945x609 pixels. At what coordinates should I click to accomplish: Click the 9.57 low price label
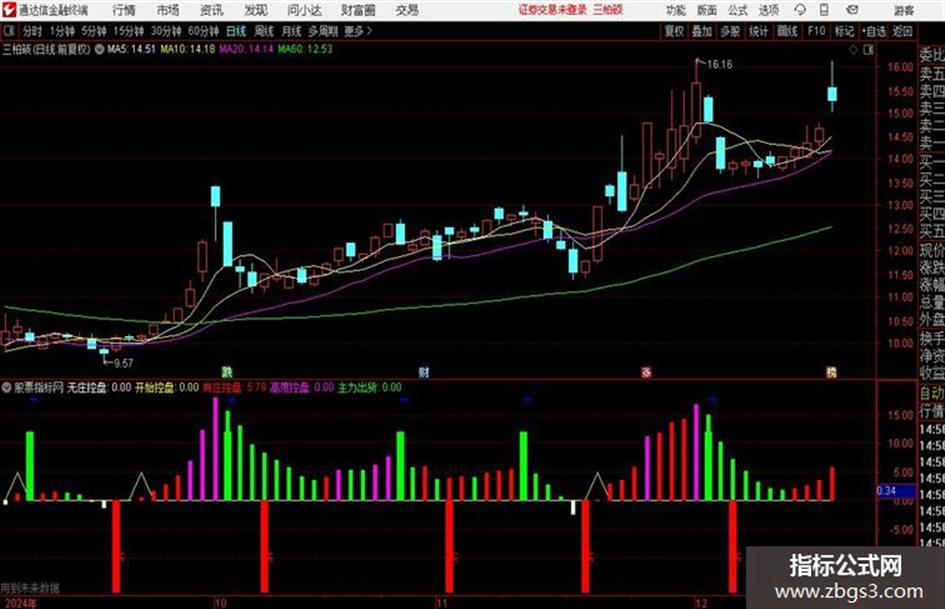point(123,363)
